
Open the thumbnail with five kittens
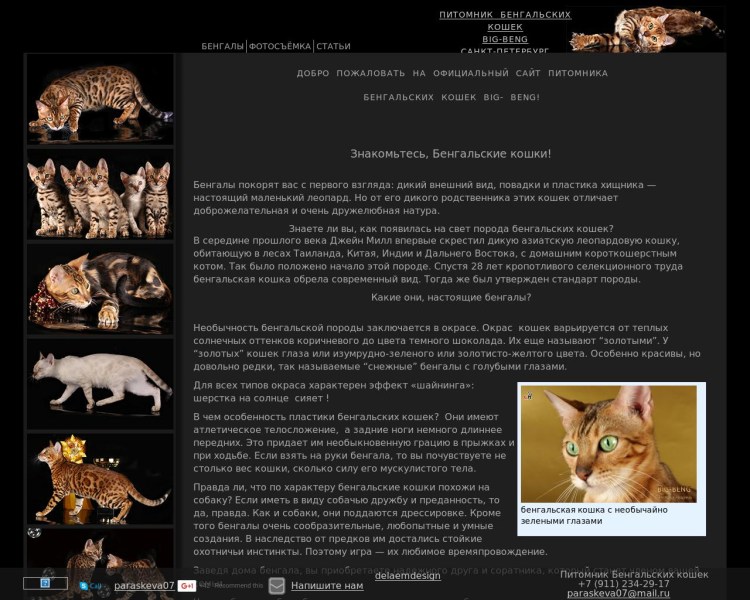pyautogui.click(x=100, y=194)
